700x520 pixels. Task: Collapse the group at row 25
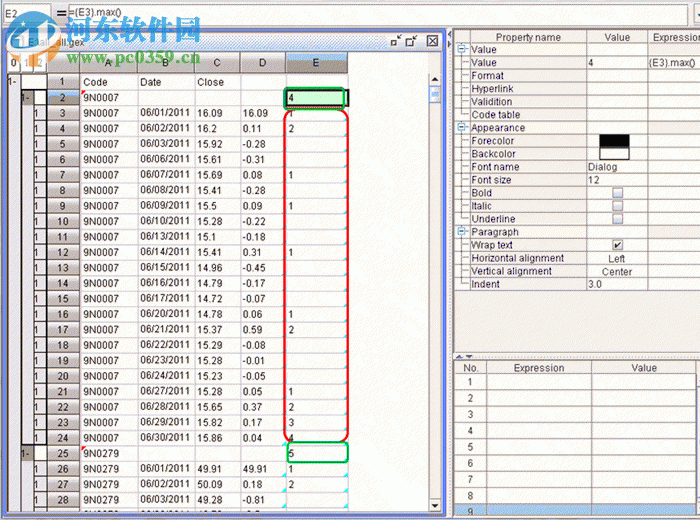[26, 453]
